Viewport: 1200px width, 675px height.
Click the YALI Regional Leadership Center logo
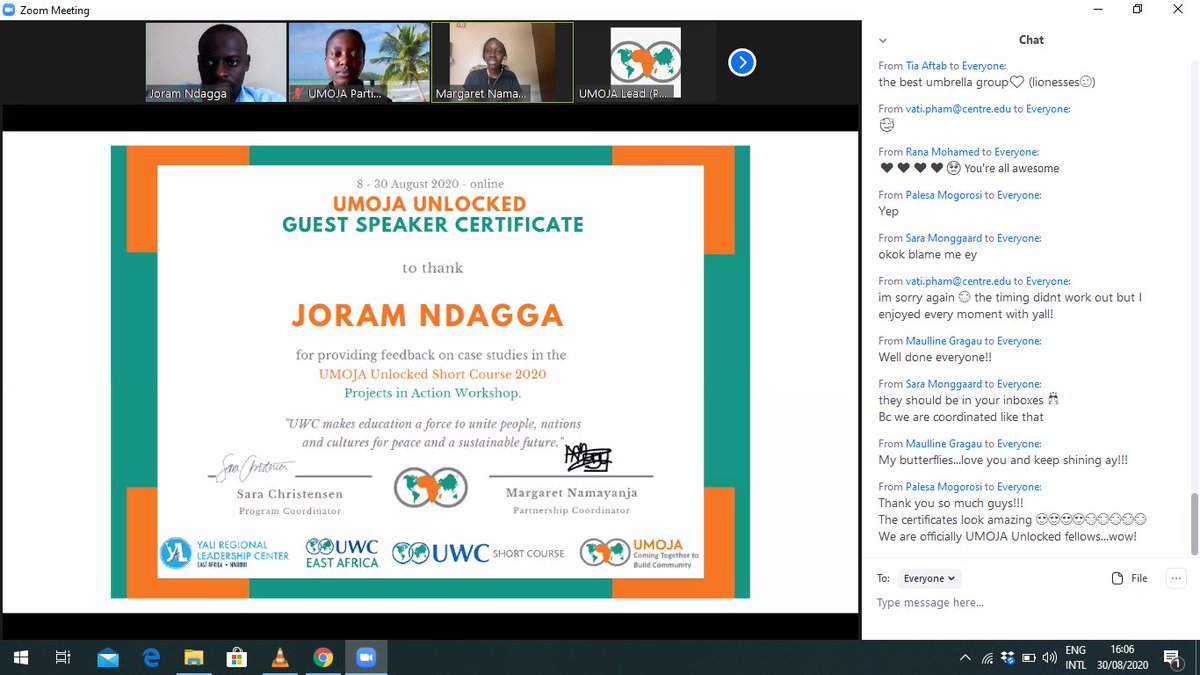pos(226,552)
